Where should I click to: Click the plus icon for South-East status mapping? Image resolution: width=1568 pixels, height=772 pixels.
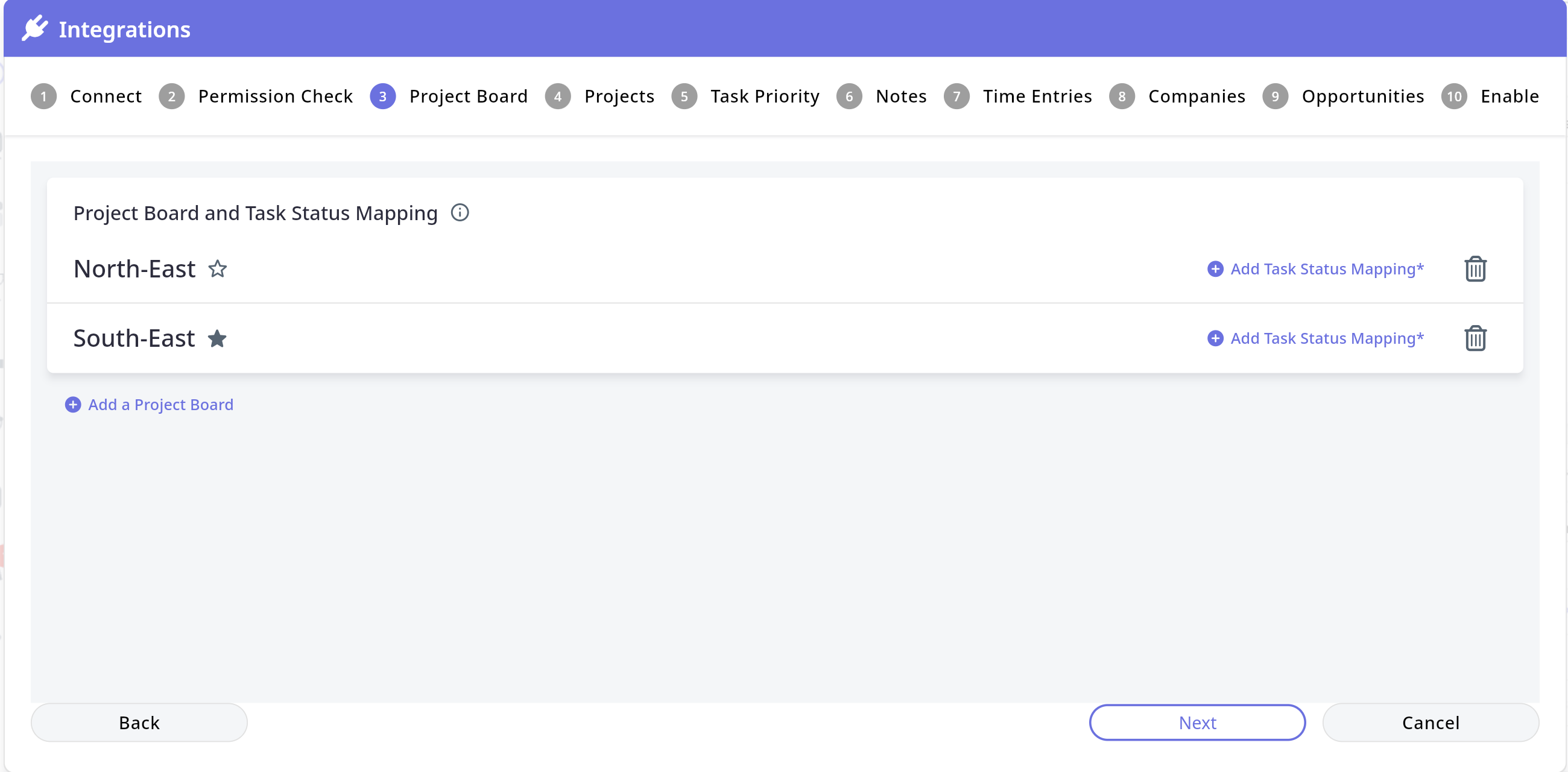(1215, 338)
